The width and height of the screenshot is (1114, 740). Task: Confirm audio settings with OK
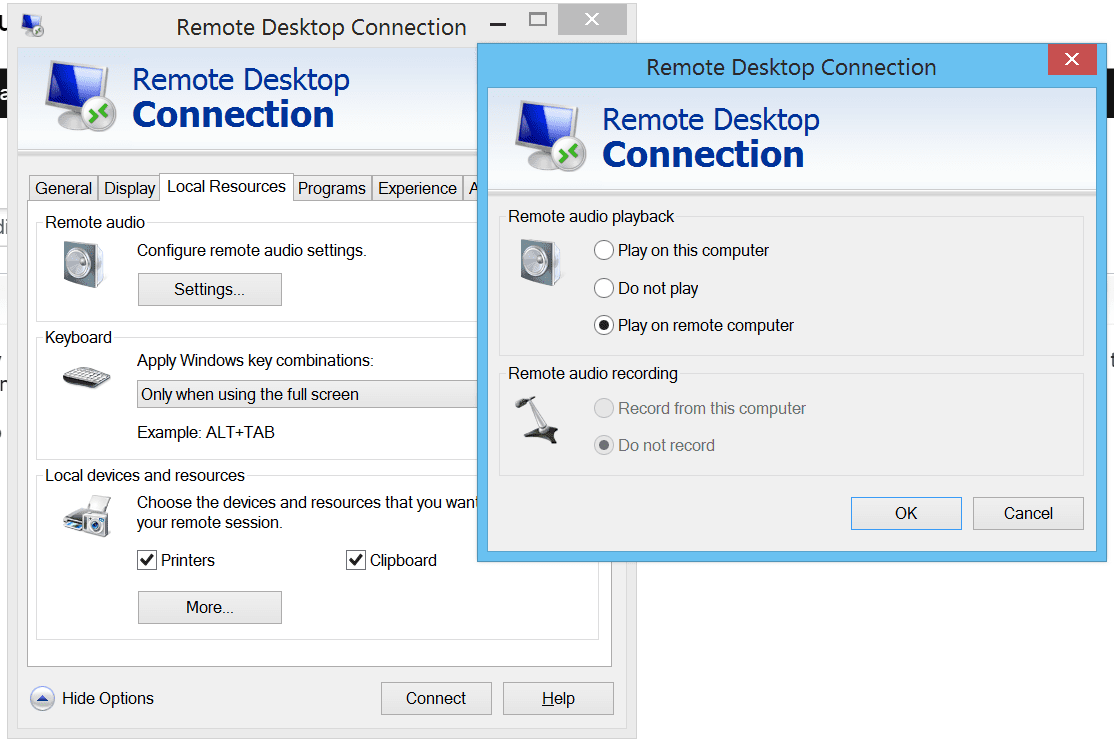point(906,513)
